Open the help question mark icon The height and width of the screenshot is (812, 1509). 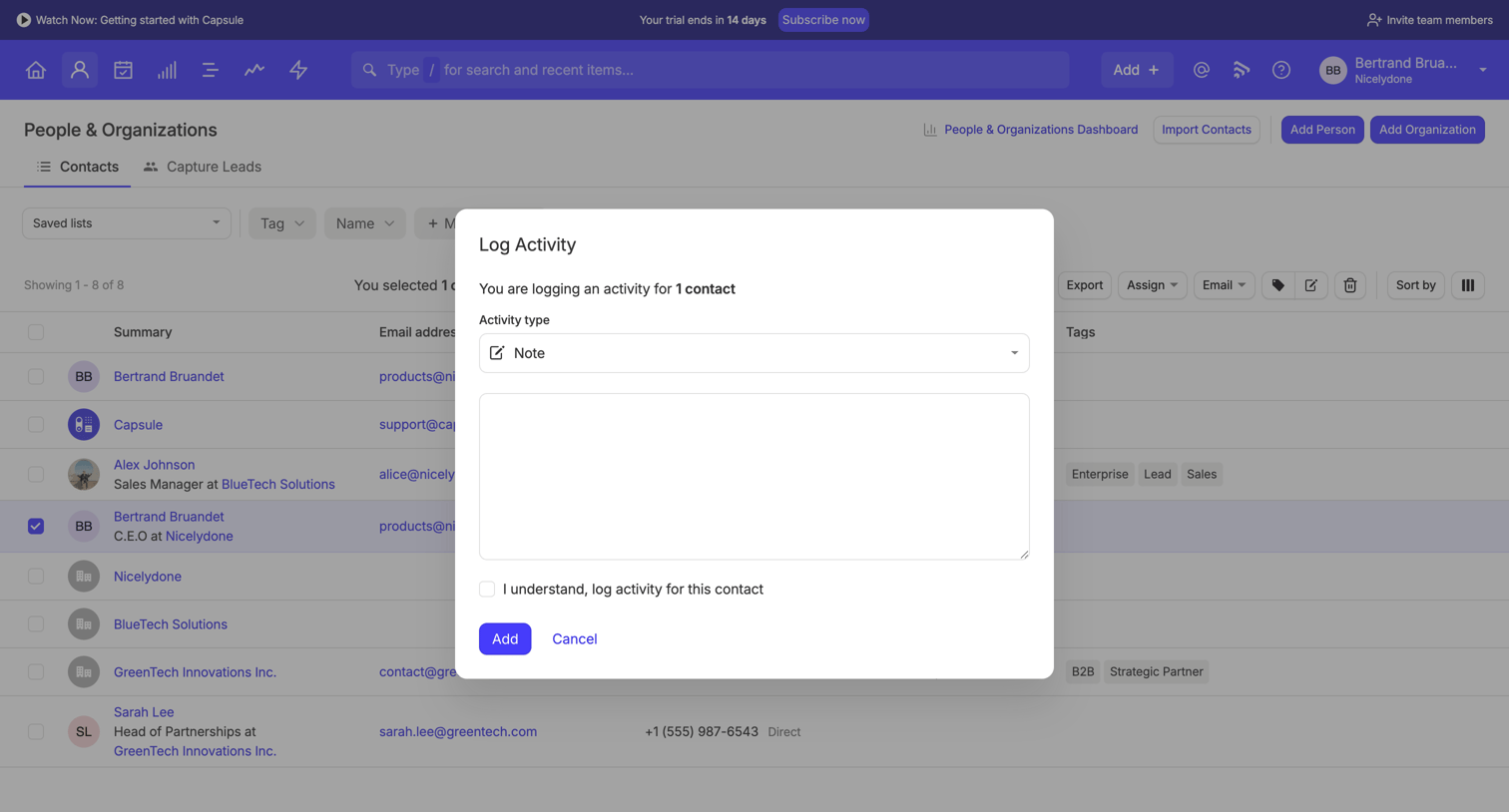(1281, 70)
